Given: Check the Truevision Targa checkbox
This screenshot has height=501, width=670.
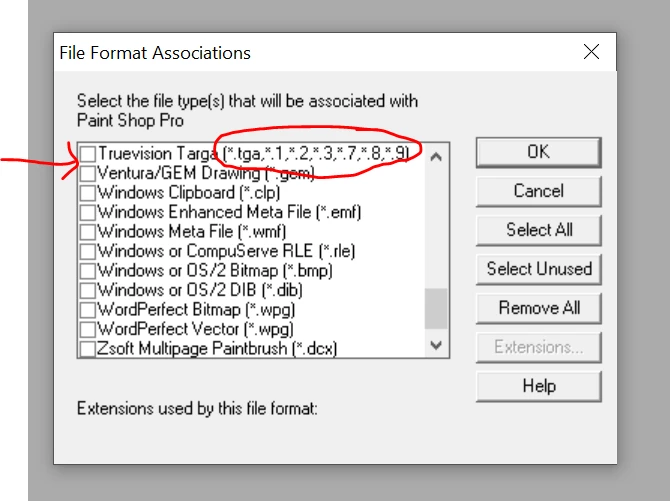Looking at the screenshot, I should tap(88, 154).
